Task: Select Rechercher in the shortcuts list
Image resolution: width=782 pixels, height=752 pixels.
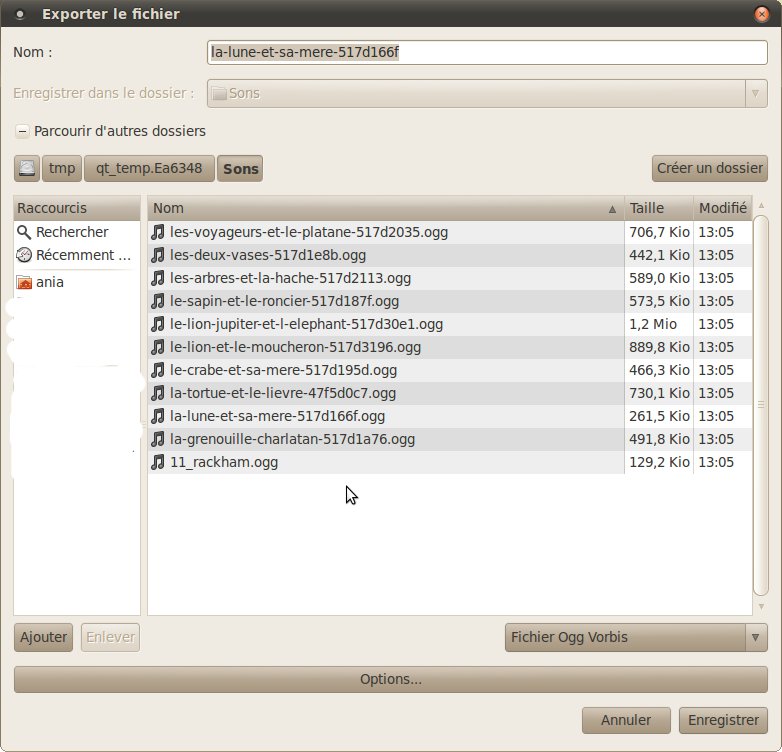Action: tap(77, 232)
